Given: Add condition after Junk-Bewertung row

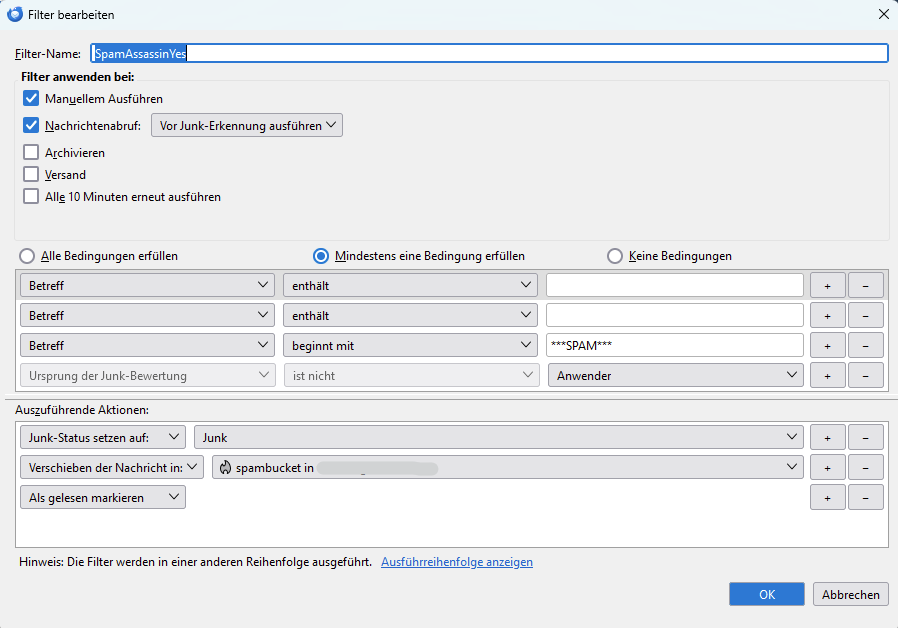Looking at the screenshot, I should [827, 375].
